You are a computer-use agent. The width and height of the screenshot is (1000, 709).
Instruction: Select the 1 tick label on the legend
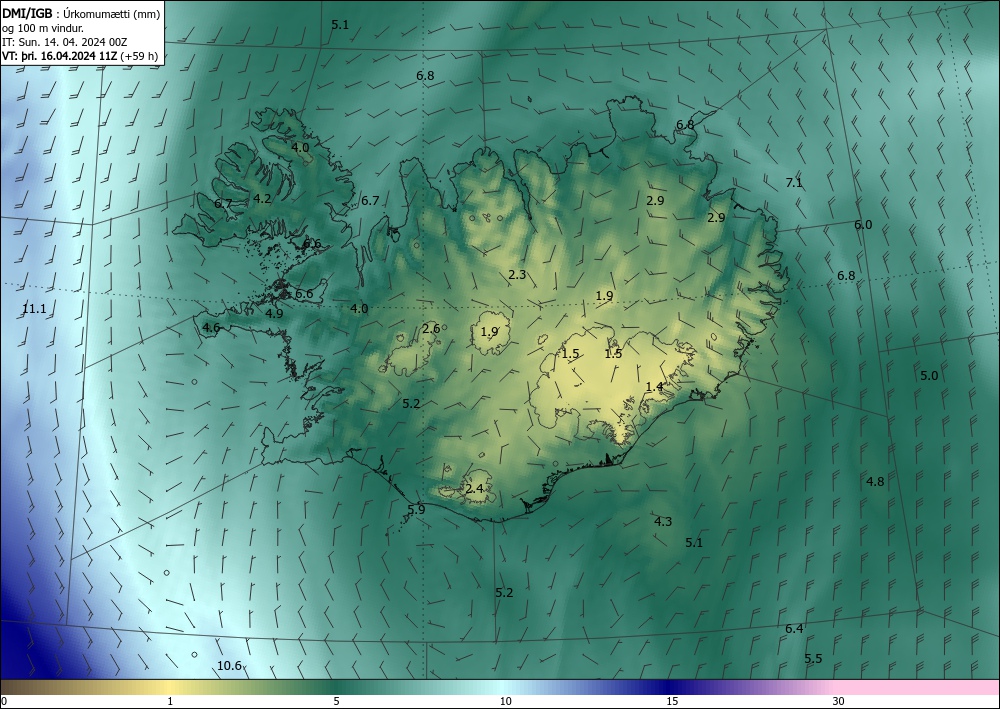(170, 702)
